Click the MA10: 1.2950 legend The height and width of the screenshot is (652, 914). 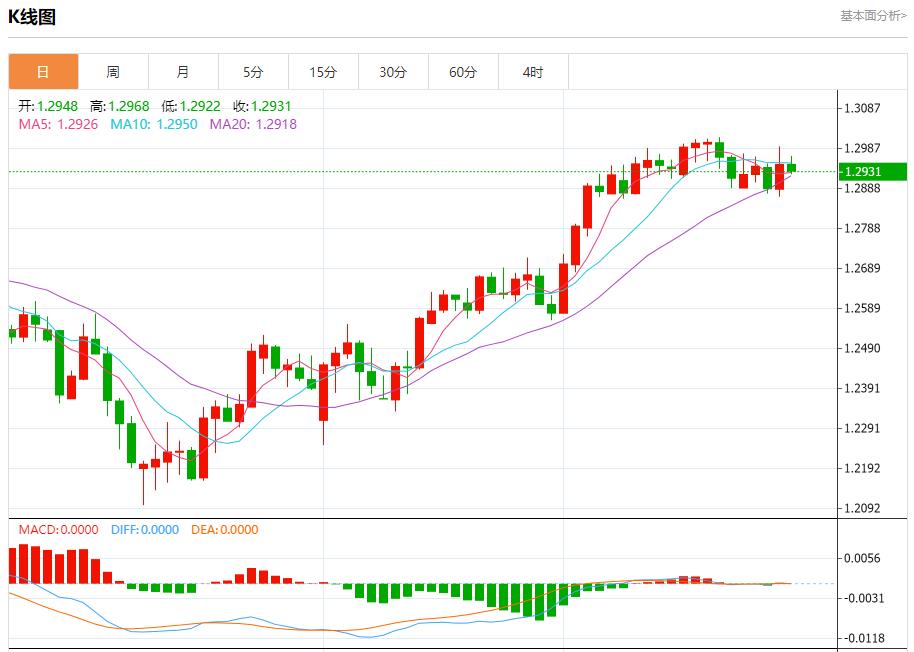point(154,124)
